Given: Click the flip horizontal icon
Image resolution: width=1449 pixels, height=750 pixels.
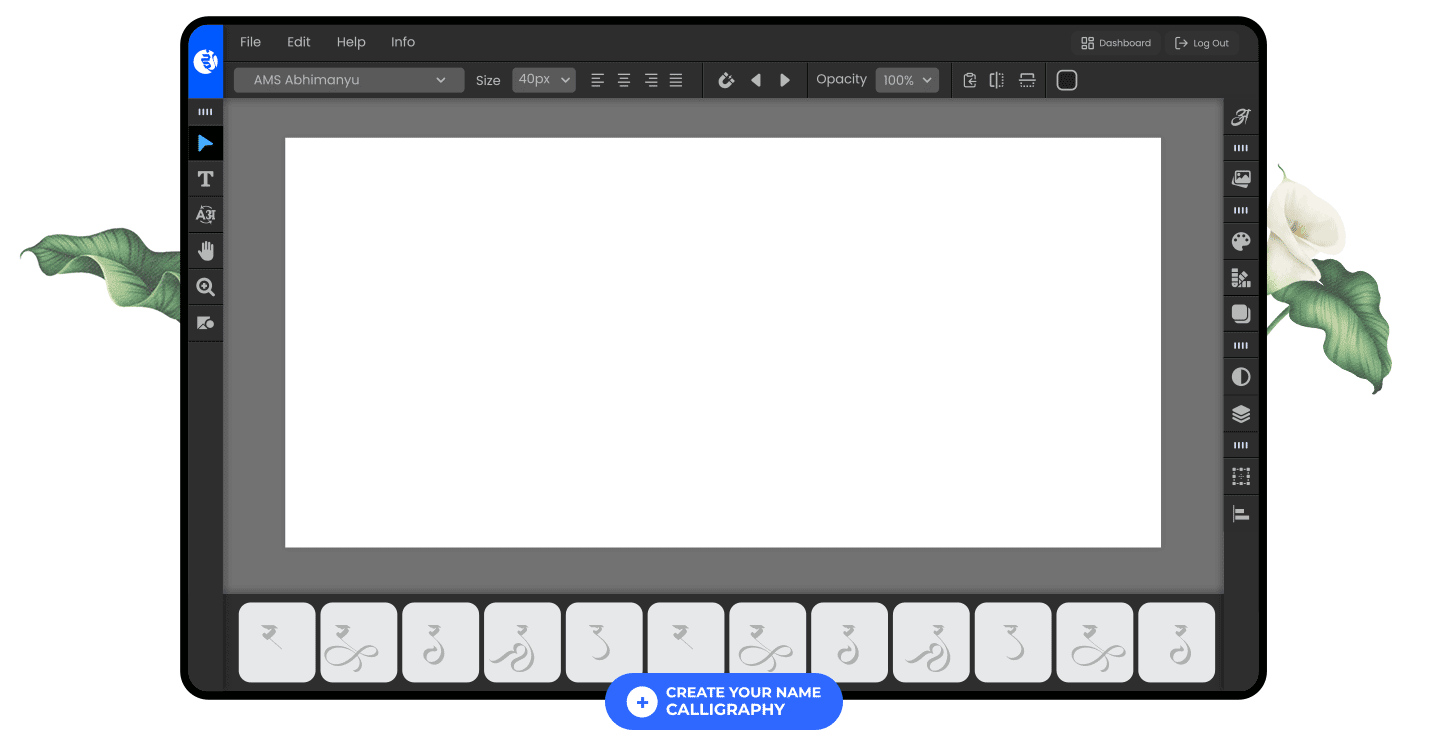Looking at the screenshot, I should (x=997, y=80).
